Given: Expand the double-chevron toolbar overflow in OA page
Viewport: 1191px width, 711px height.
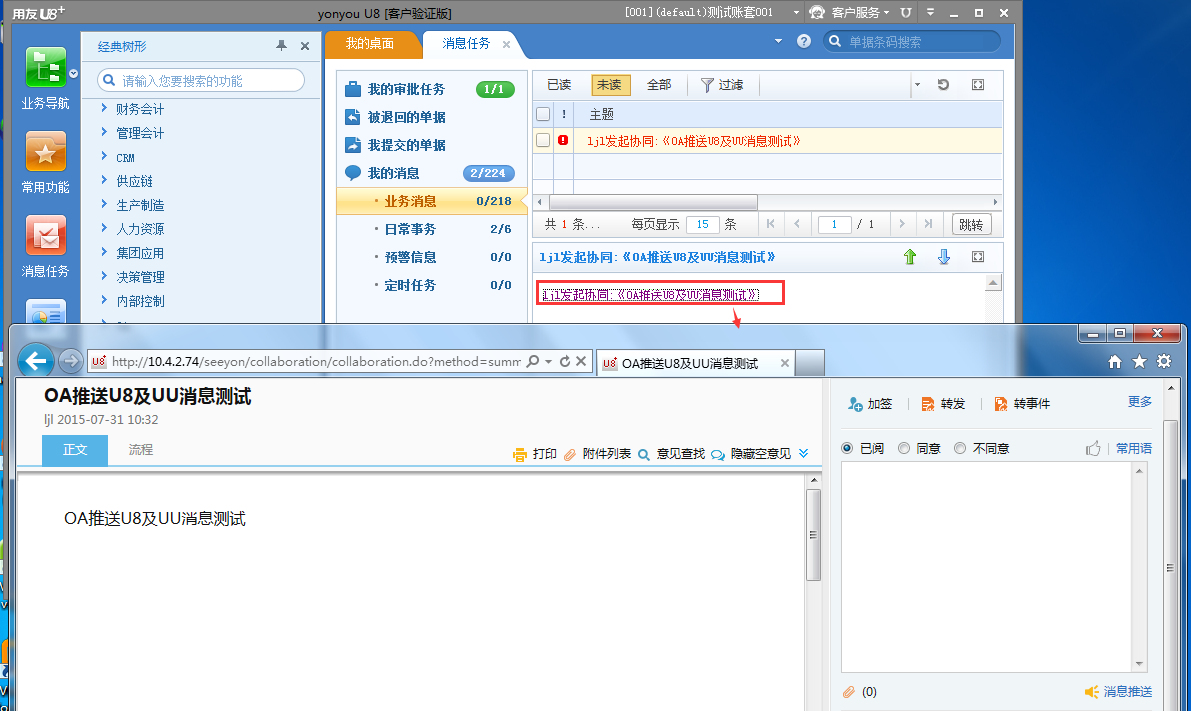Looking at the screenshot, I should [x=804, y=453].
